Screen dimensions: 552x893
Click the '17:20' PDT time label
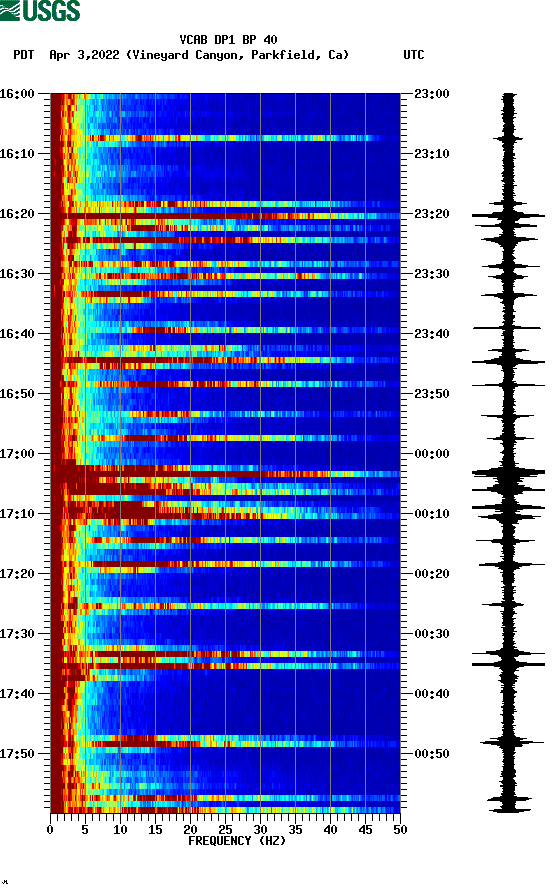click(x=17, y=574)
